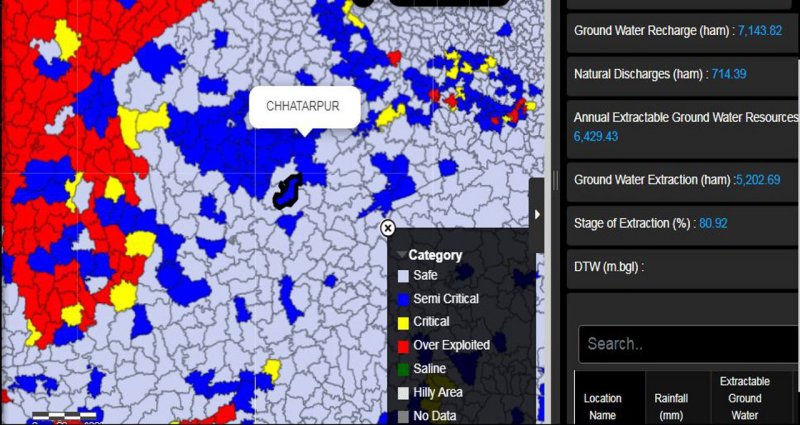Viewport: 800px width, 425px height.
Task: Close the Category legend panel
Action: coord(388,228)
